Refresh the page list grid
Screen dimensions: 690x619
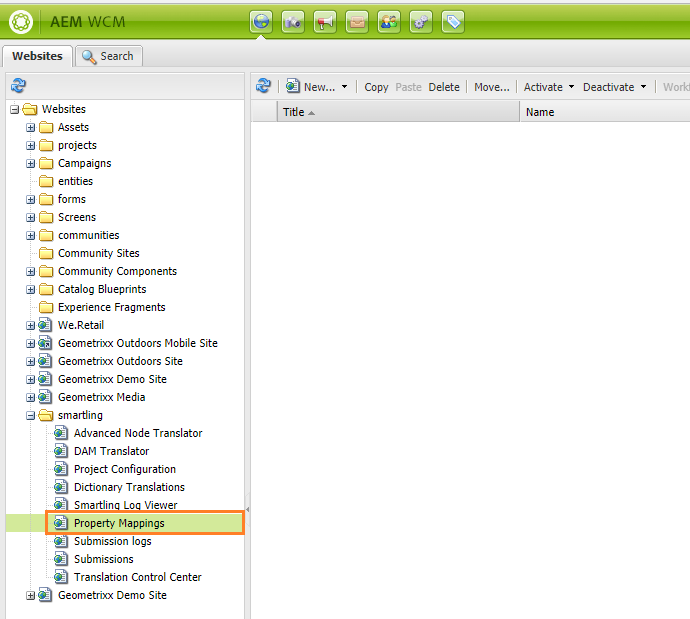click(263, 85)
